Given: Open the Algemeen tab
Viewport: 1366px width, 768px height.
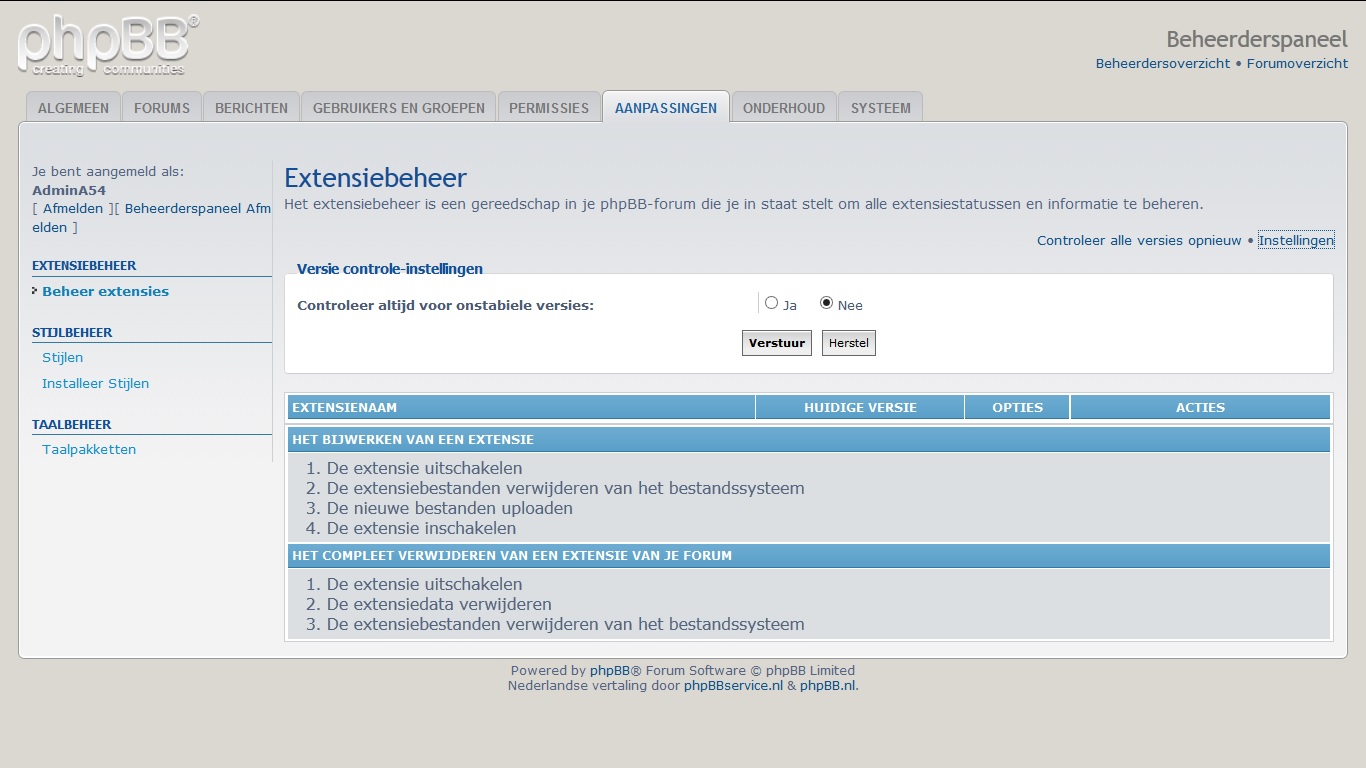Looking at the screenshot, I should (x=73, y=107).
